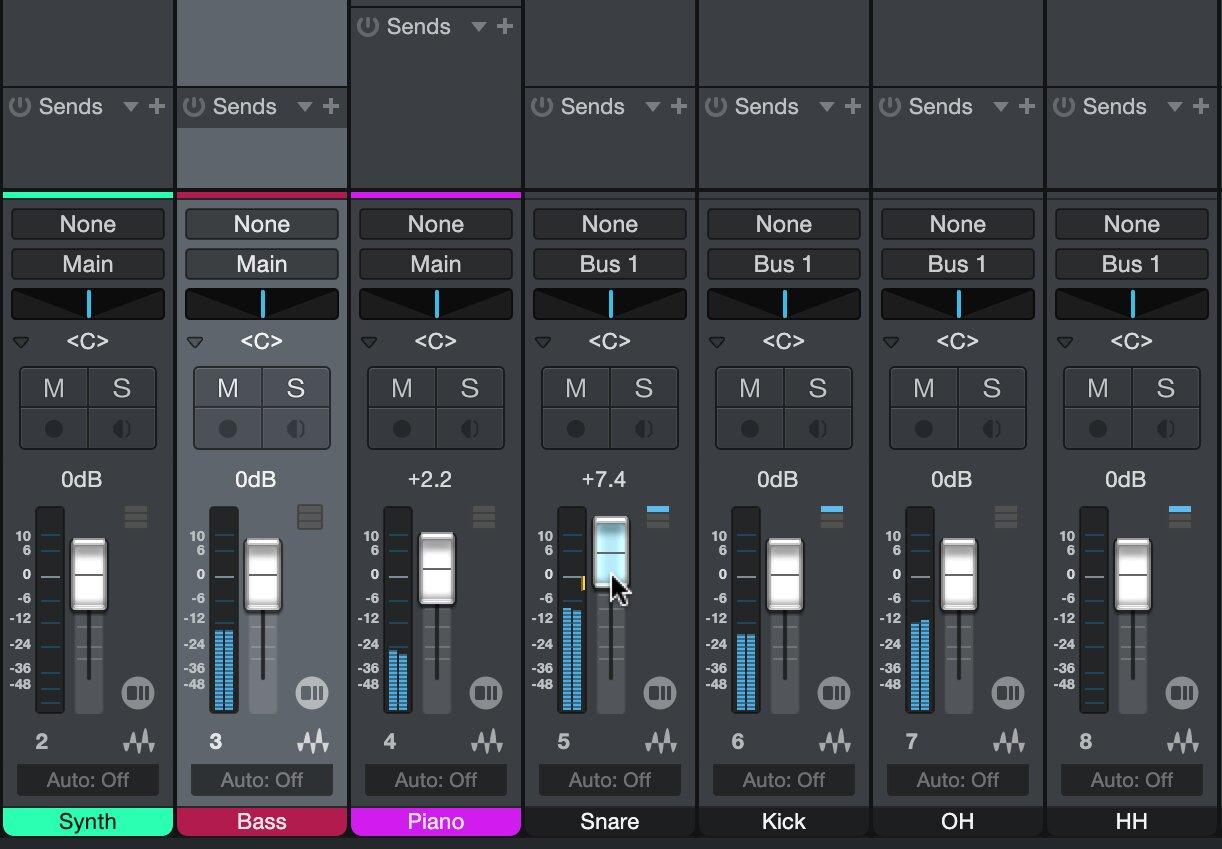Click Auto: Off on Synth channel

tap(88, 780)
